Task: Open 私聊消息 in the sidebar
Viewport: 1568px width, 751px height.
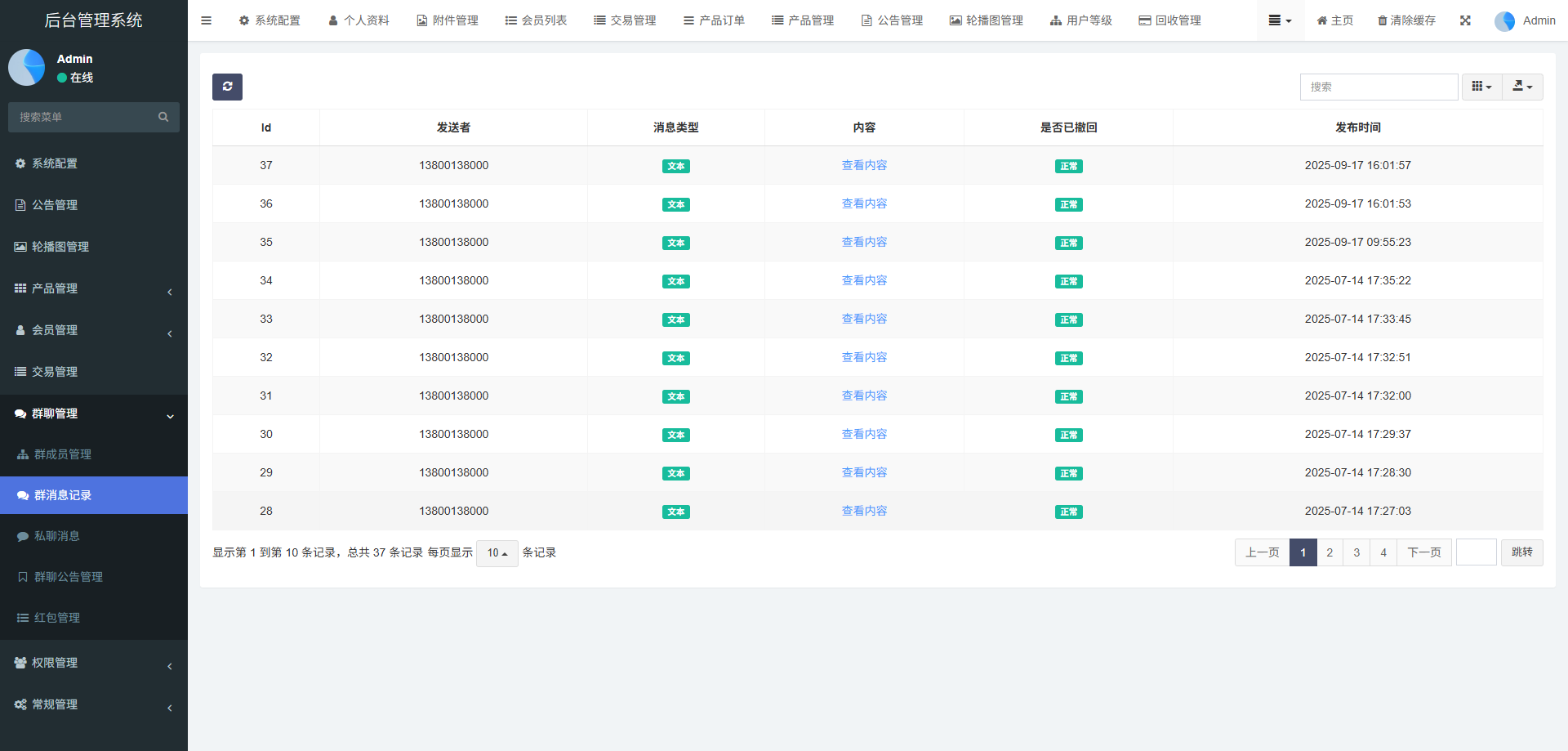Action: tap(57, 536)
